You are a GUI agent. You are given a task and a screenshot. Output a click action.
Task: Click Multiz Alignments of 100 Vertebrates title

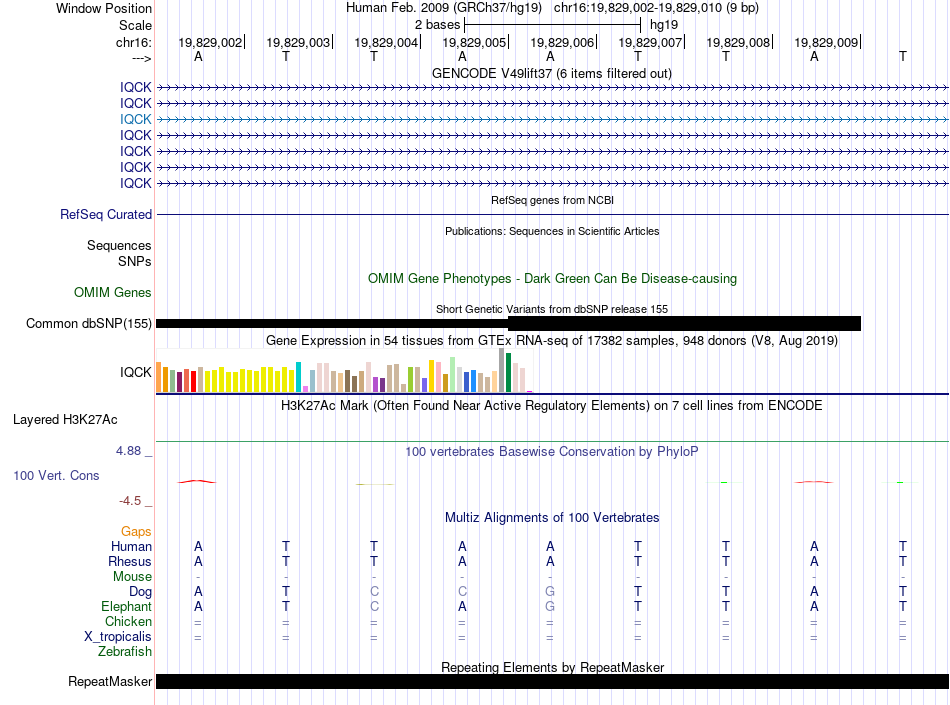pyautogui.click(x=552, y=517)
